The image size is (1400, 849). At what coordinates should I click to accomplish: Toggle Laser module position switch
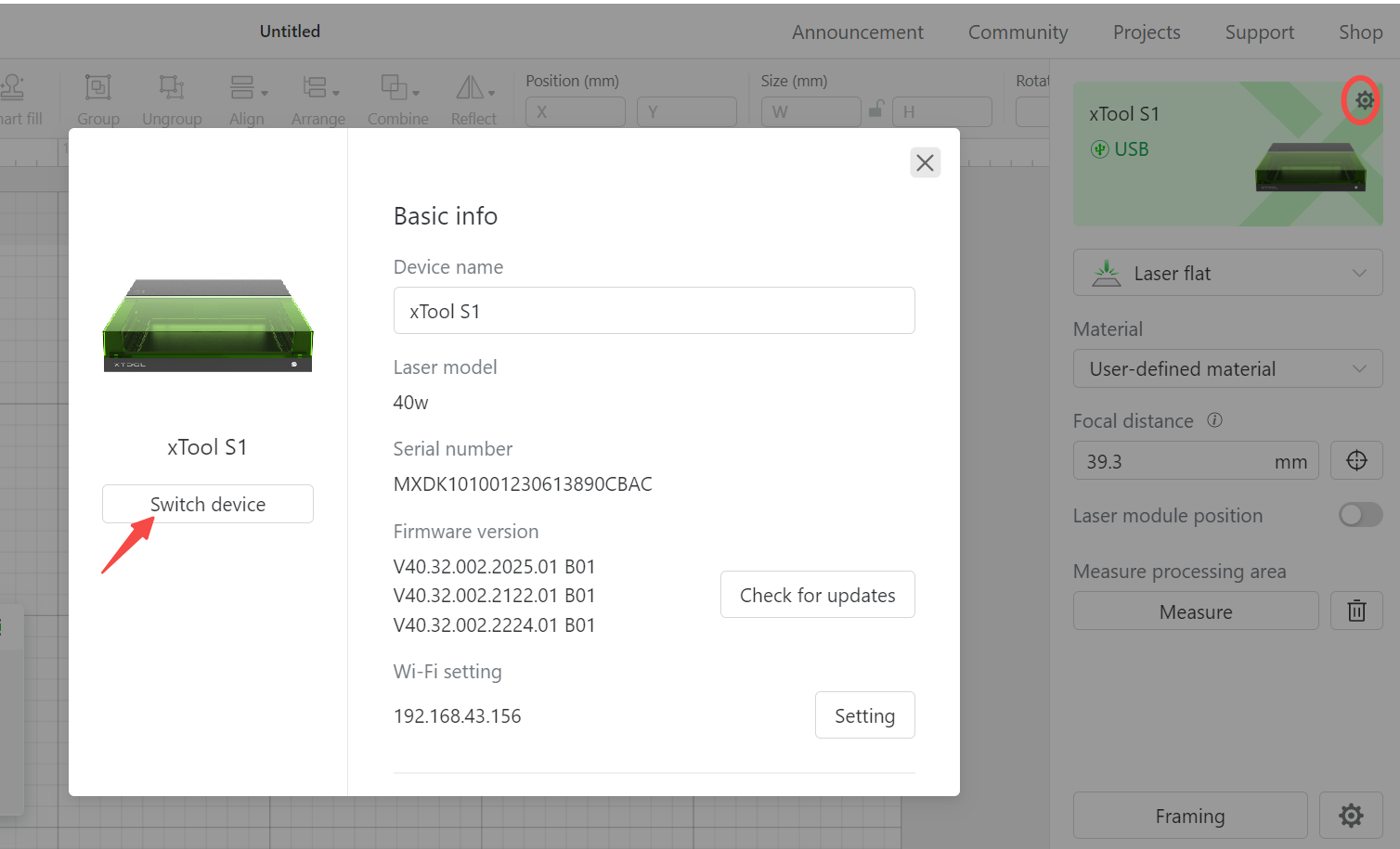point(1360,515)
